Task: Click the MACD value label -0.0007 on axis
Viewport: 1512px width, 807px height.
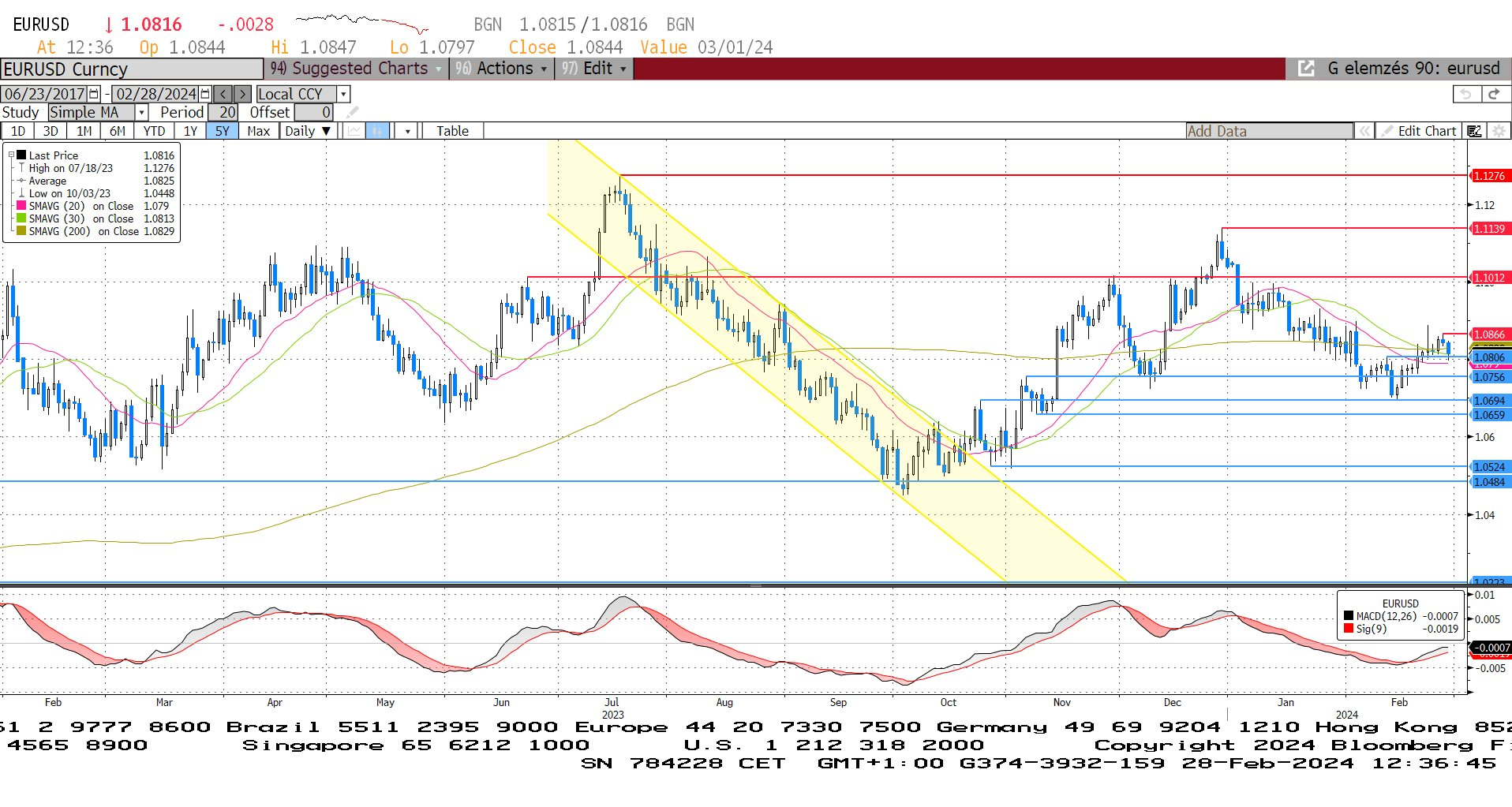Action: (x=1491, y=647)
